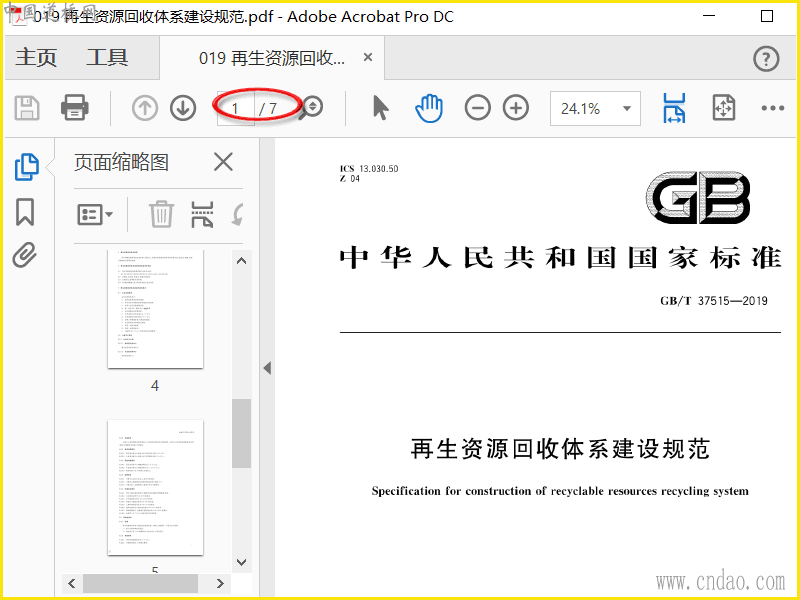Image resolution: width=800 pixels, height=600 pixels.
Task: Click the 中华人民共和国国家标准 heading
Action: point(560,257)
